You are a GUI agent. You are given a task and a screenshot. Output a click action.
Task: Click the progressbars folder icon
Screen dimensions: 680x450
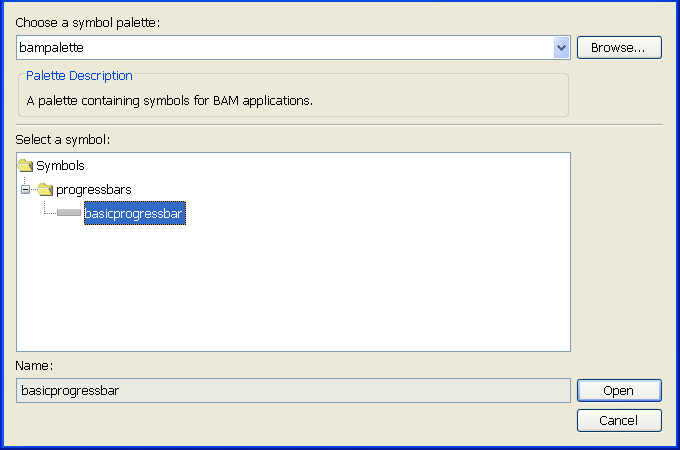(x=45, y=189)
